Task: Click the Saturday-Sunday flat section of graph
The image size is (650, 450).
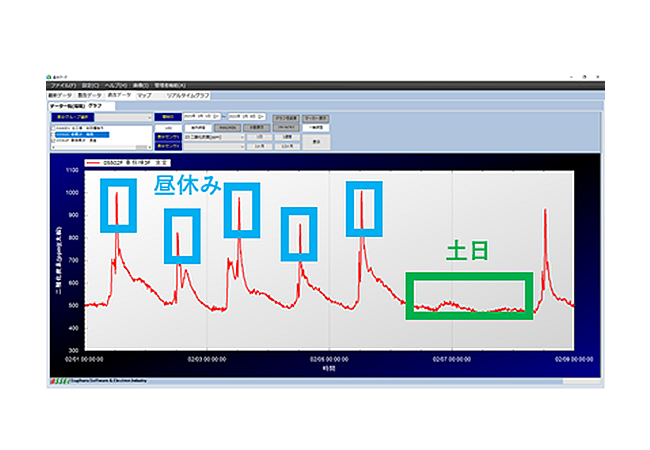Action: [468, 304]
